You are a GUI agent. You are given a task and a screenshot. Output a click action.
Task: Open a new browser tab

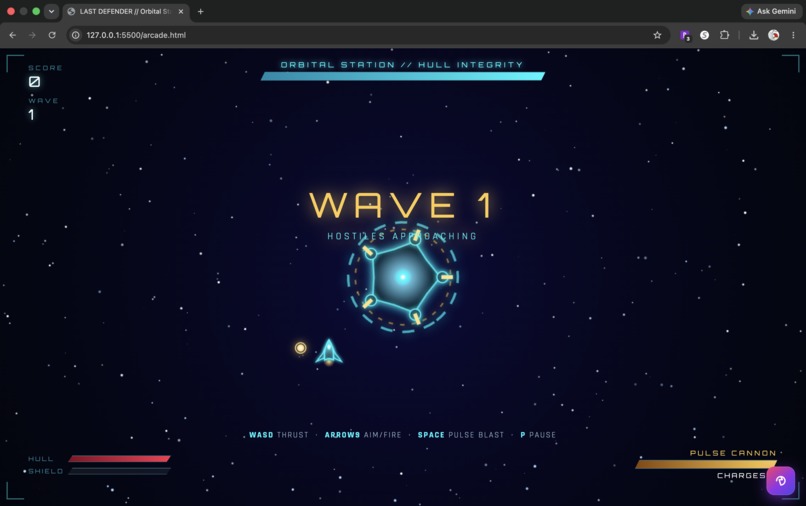pos(200,11)
